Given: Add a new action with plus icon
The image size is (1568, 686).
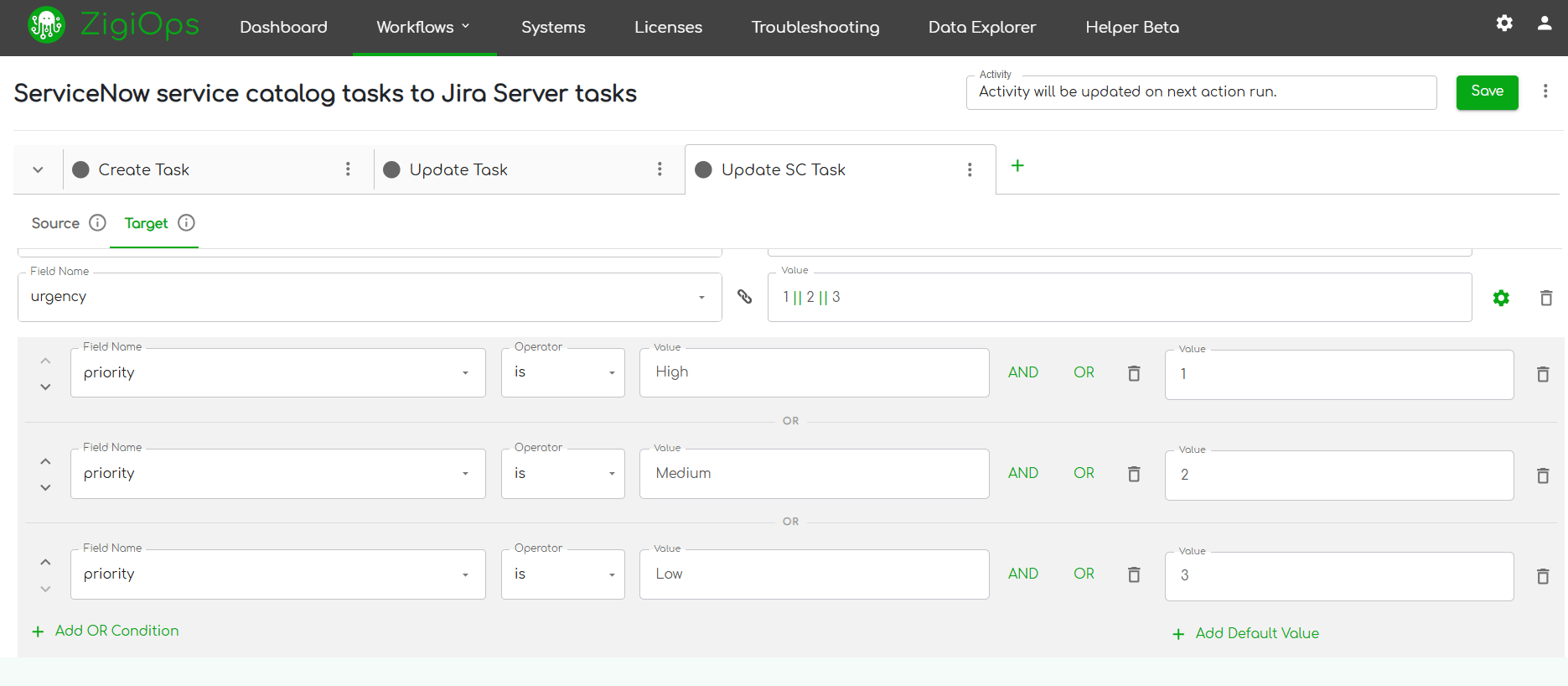Looking at the screenshot, I should [1017, 166].
